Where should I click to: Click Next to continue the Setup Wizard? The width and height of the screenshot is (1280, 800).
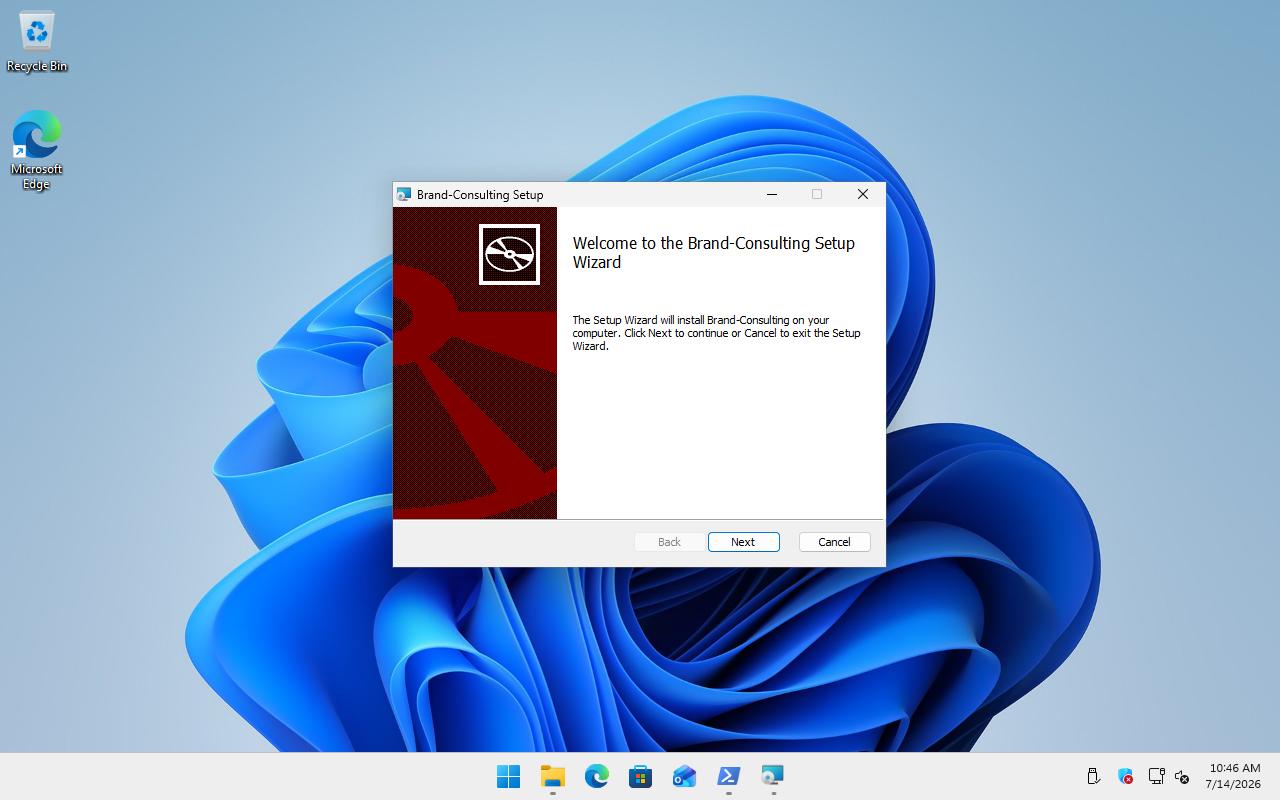(x=743, y=542)
